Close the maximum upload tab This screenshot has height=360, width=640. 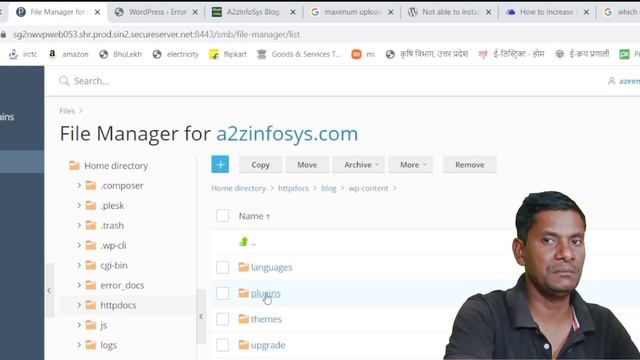point(391,12)
